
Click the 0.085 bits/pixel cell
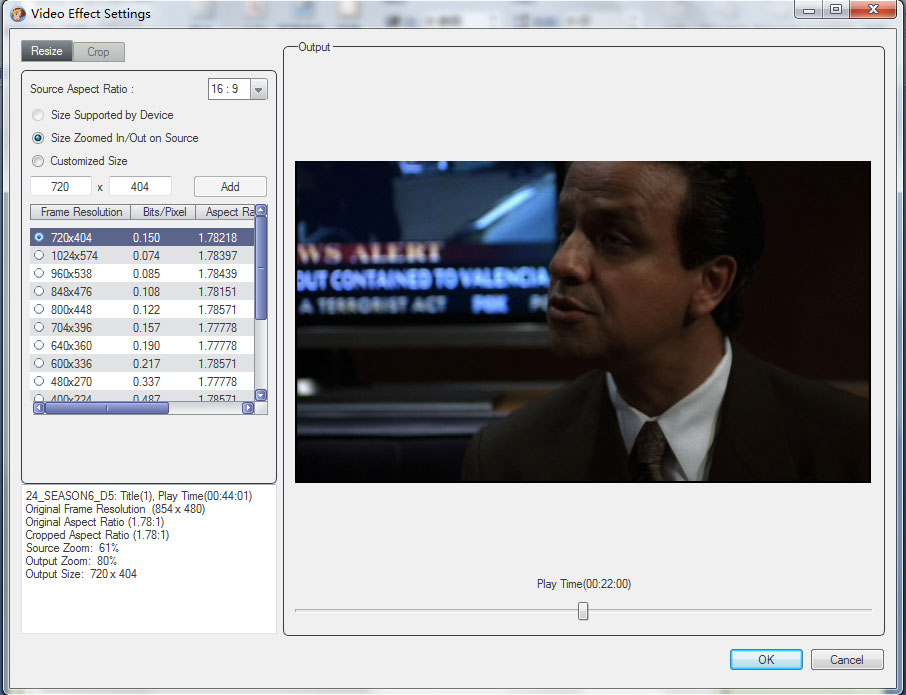146,274
